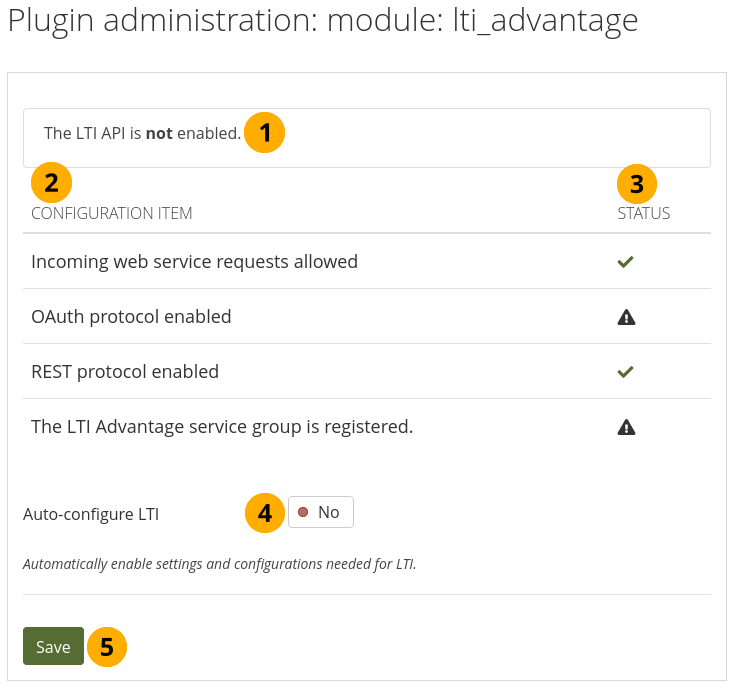Click the warning triangle for OAuth protocol
The height and width of the screenshot is (689, 736).
coord(626,317)
